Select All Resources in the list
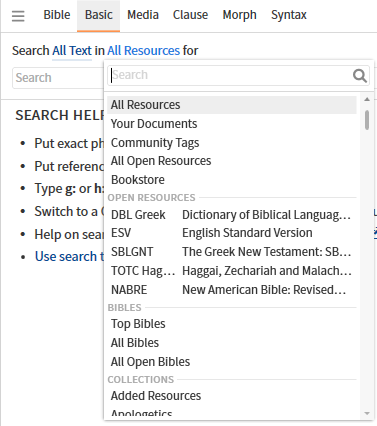Image resolution: width=377 pixels, height=426 pixels. pyautogui.click(x=232, y=105)
